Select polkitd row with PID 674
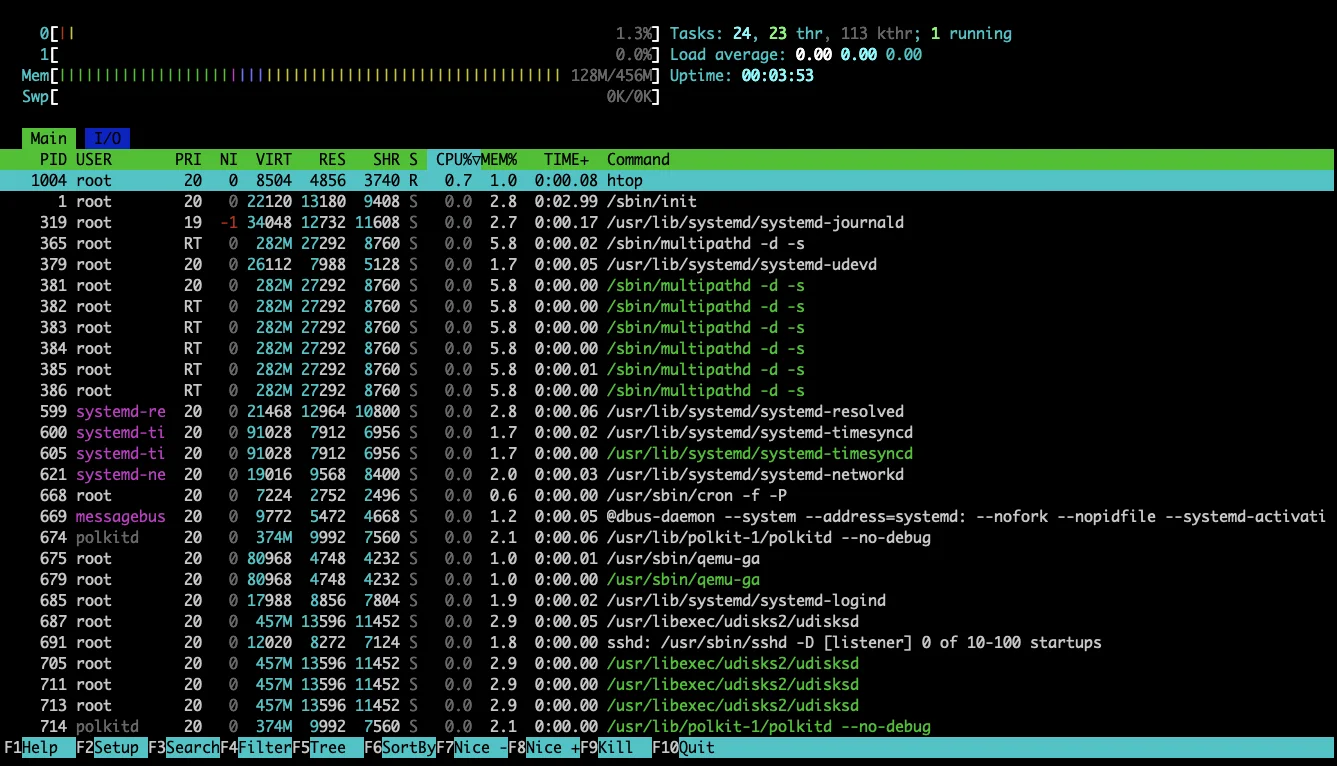 pos(668,538)
